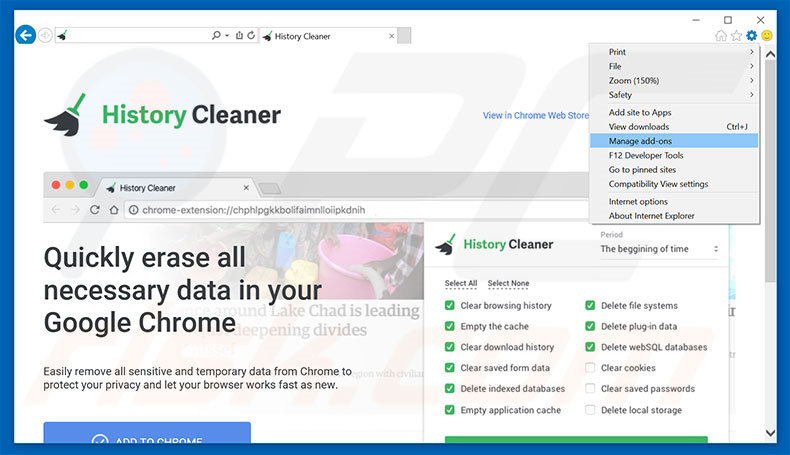The image size is (790, 455).
Task: Expand the Zoom (150%) submenu
Action: coord(675,81)
